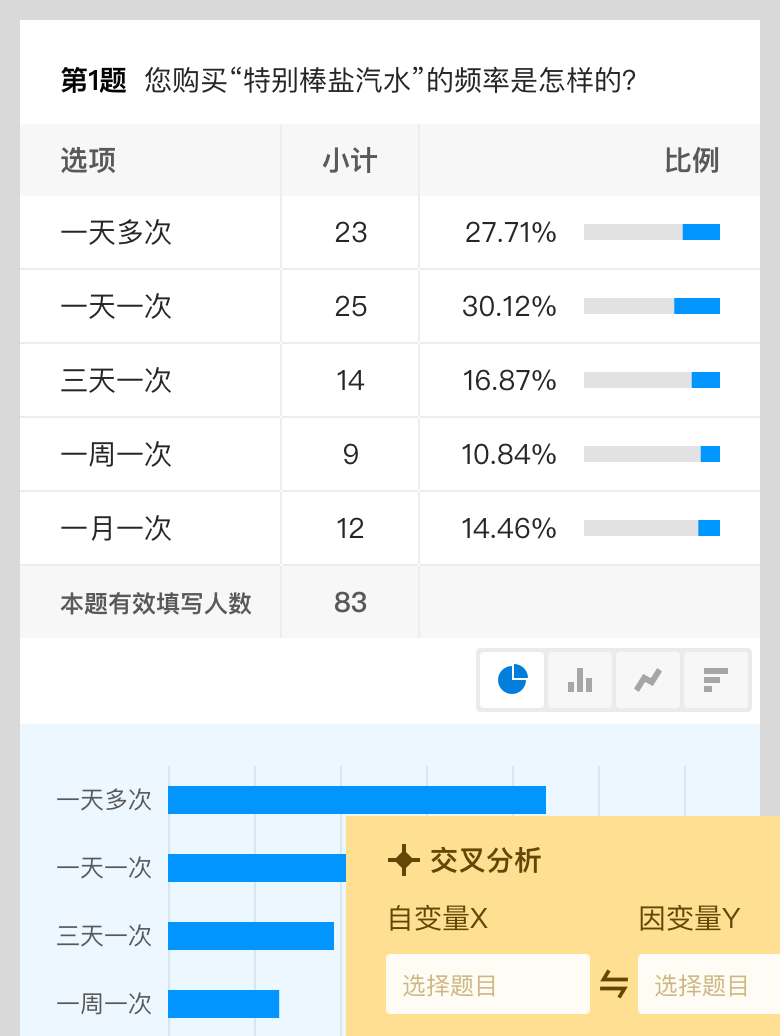Click the 交叉分析 panel title
Screen dimensions: 780x1036
click(485, 860)
